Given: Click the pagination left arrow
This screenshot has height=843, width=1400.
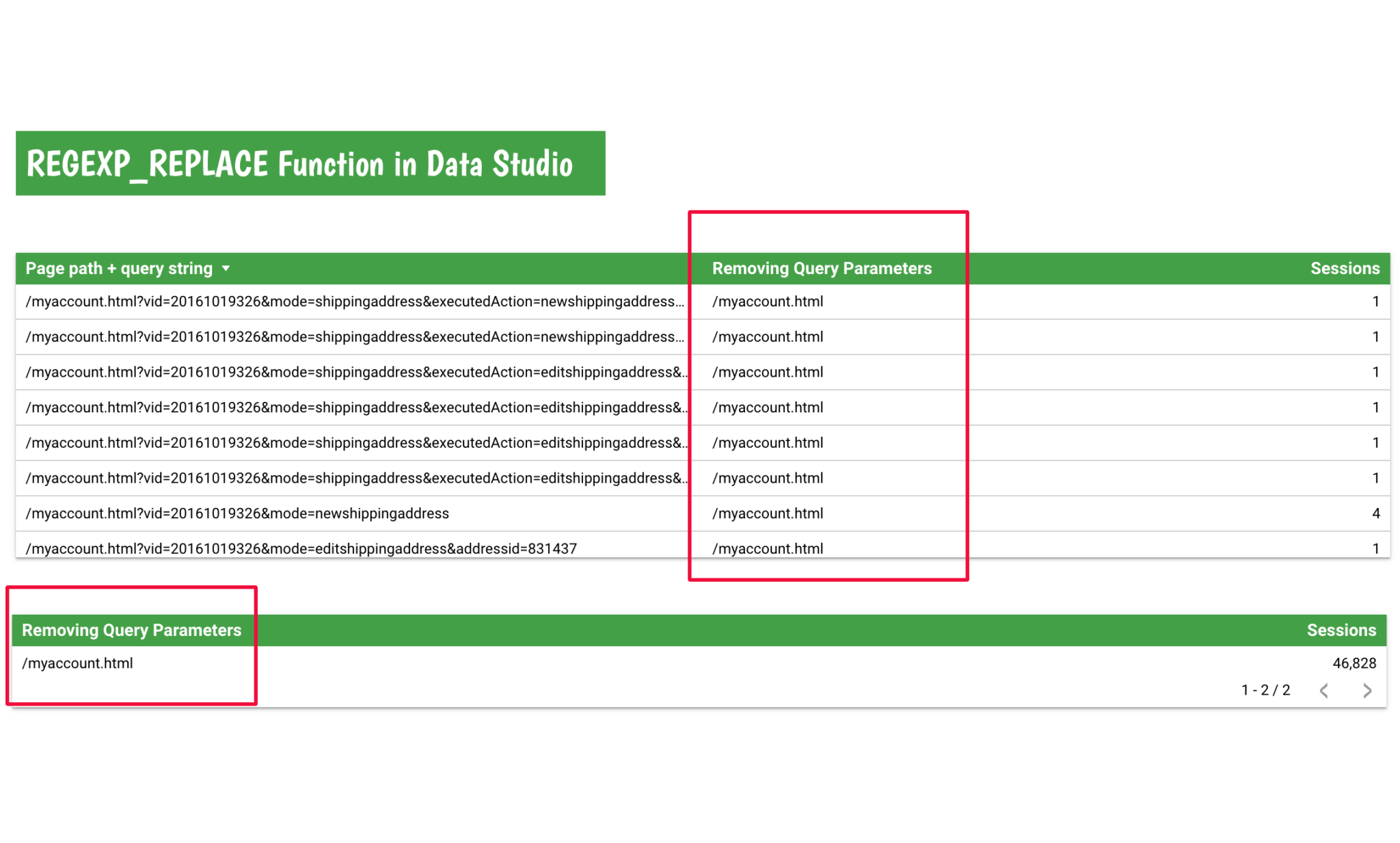Looking at the screenshot, I should 1324,690.
